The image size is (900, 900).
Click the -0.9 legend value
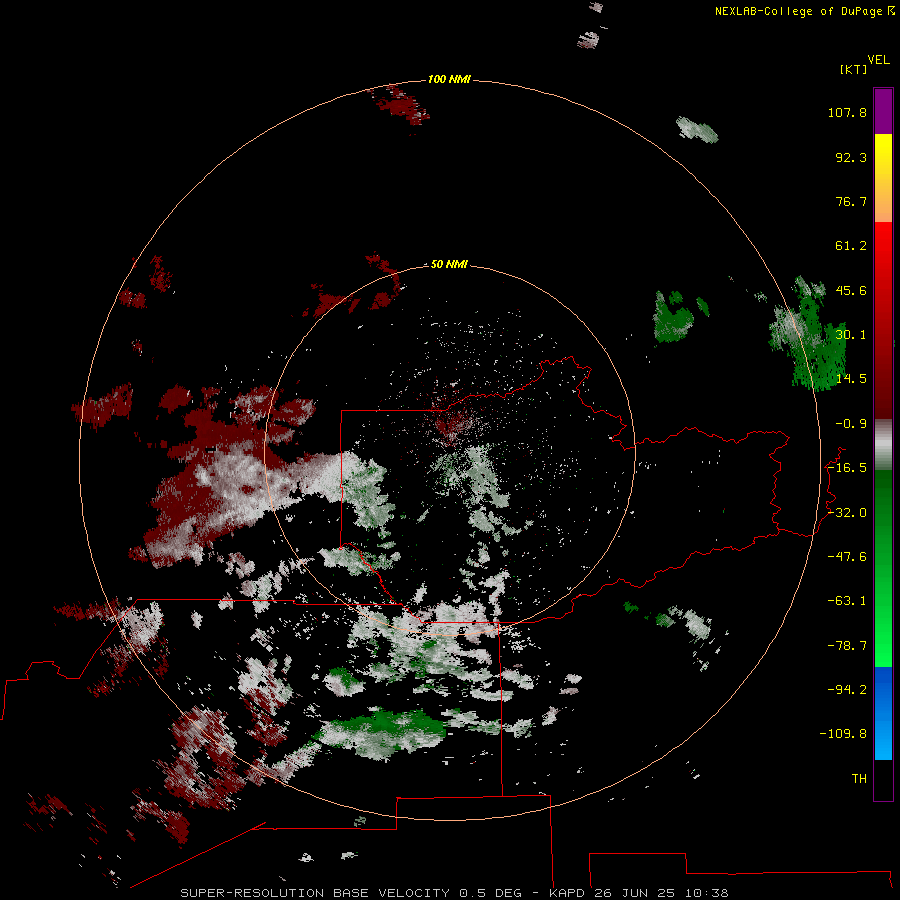tap(851, 424)
